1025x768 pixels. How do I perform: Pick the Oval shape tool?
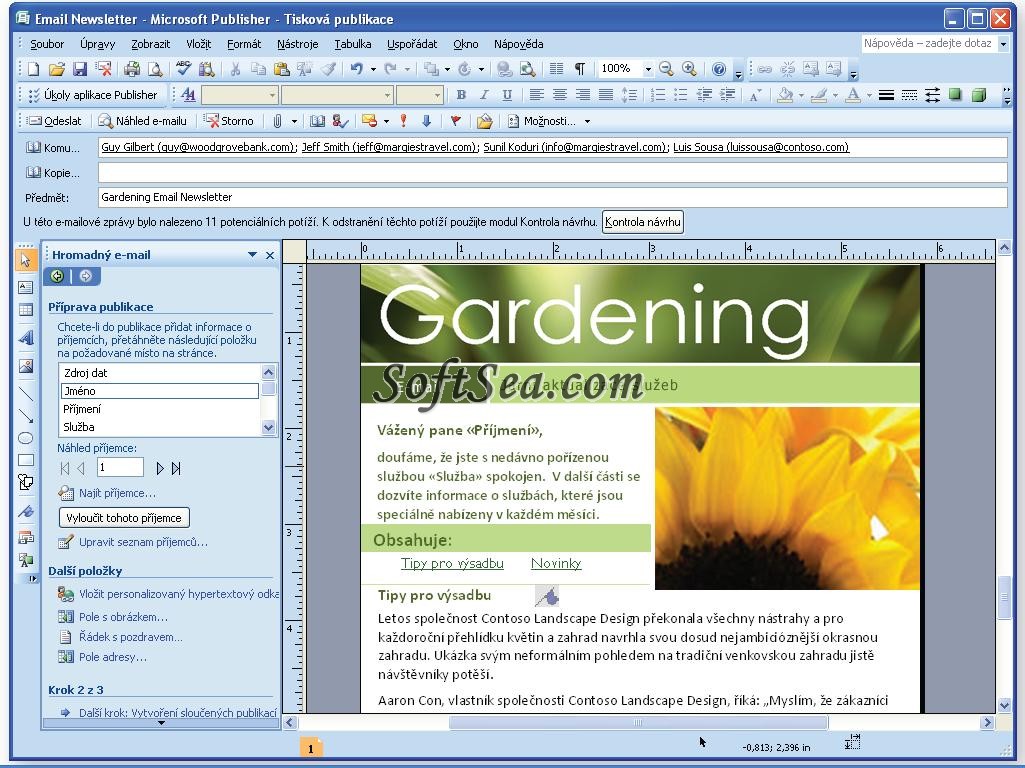pyautogui.click(x=26, y=438)
